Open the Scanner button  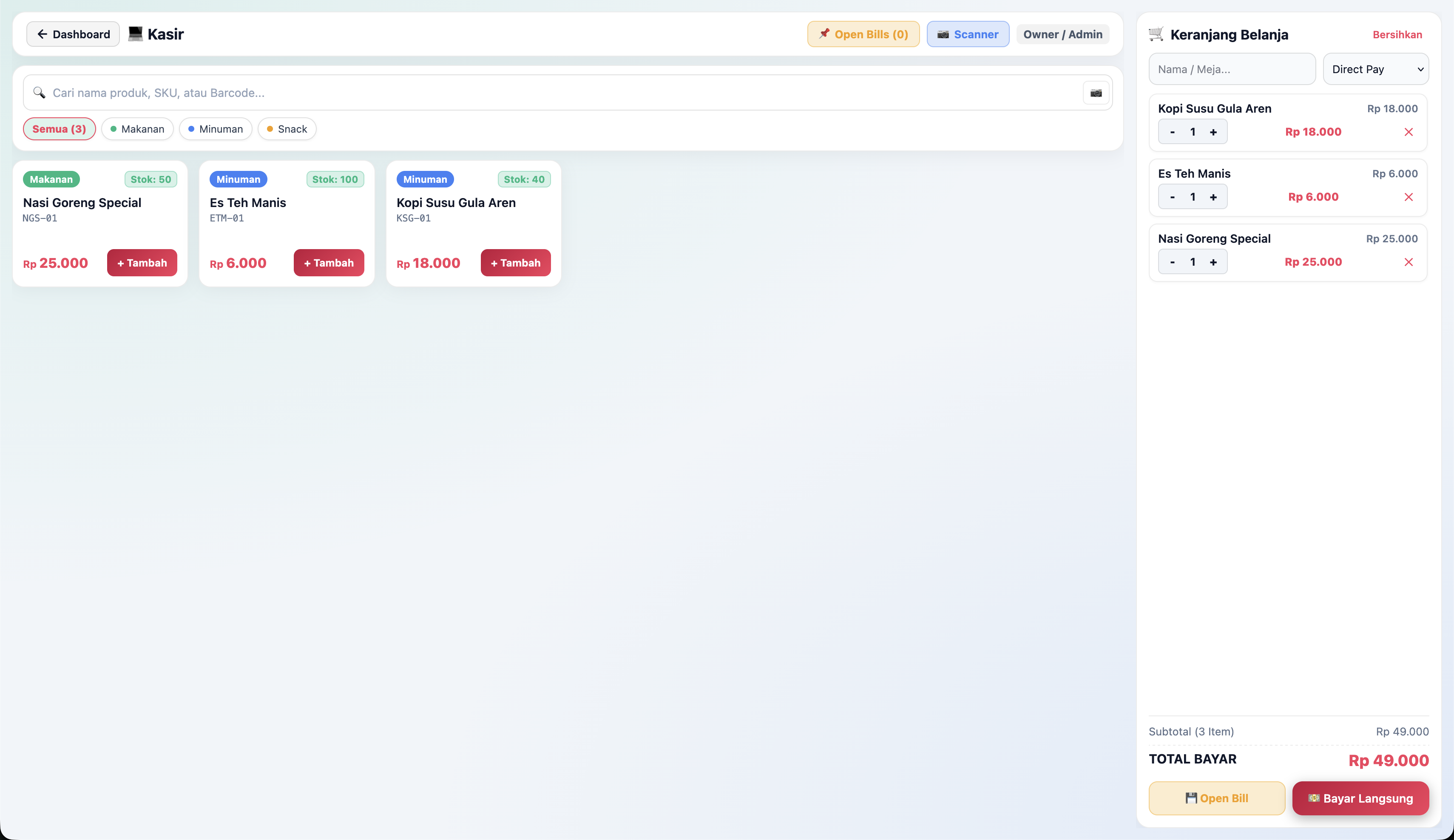pyautogui.click(x=968, y=34)
